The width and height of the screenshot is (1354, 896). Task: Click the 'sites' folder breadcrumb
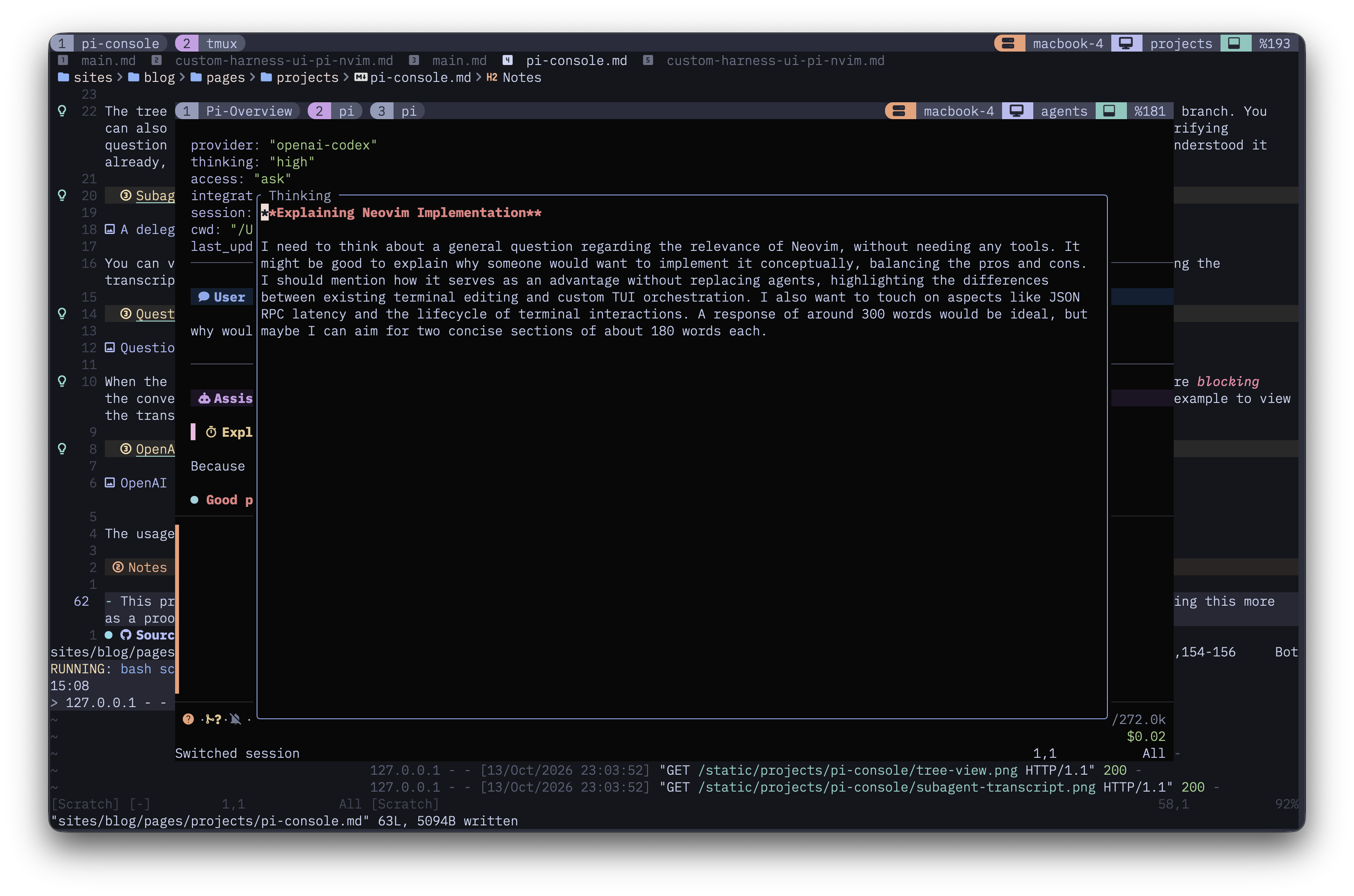pos(85,77)
